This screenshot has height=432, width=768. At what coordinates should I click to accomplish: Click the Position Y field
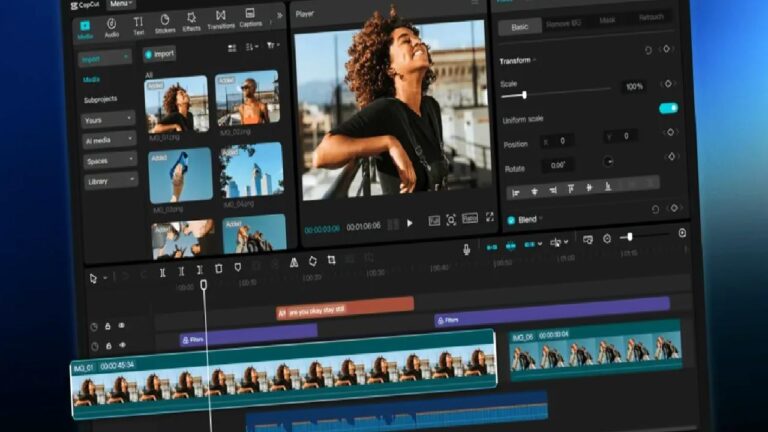tap(621, 137)
